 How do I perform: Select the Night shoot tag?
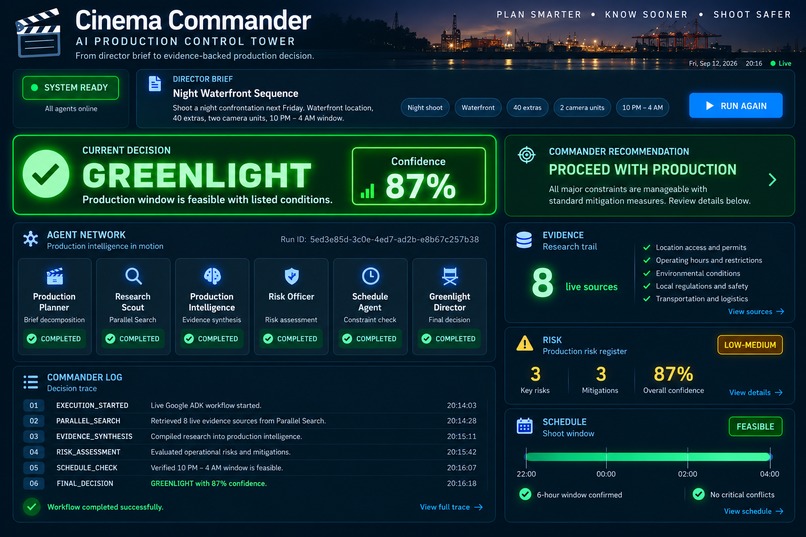[x=425, y=107]
